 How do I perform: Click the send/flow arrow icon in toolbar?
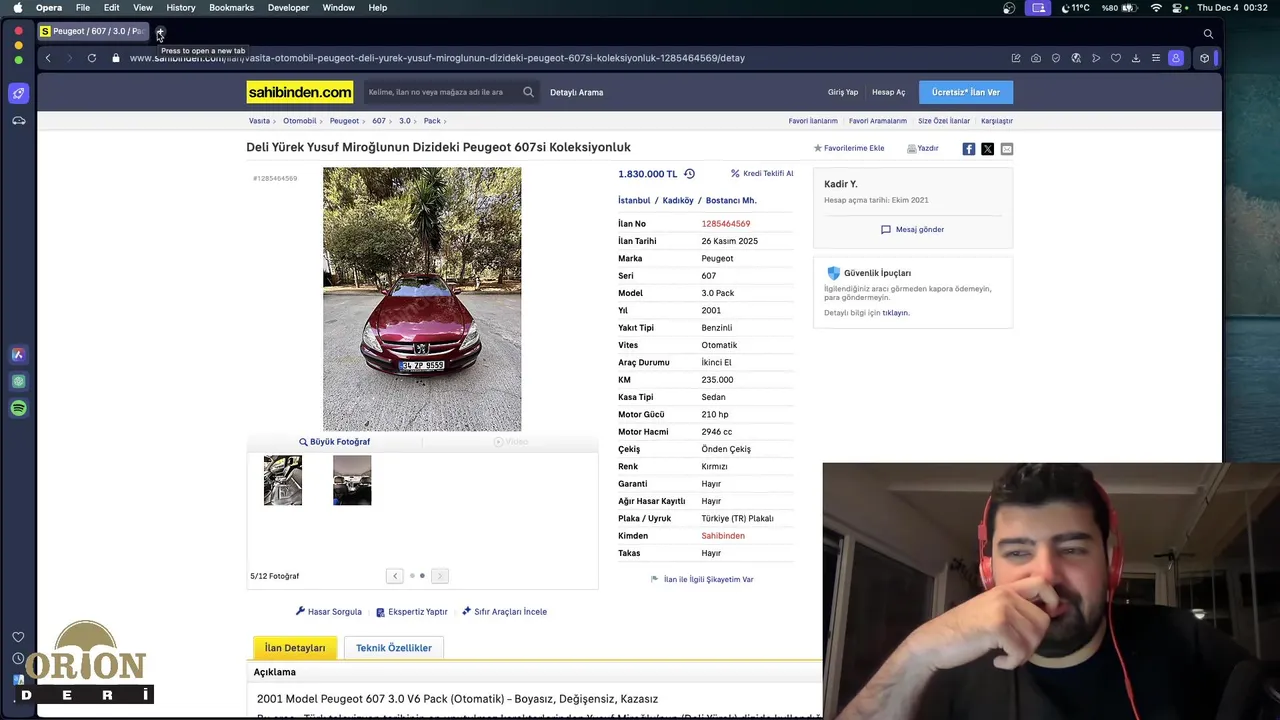click(x=1096, y=58)
